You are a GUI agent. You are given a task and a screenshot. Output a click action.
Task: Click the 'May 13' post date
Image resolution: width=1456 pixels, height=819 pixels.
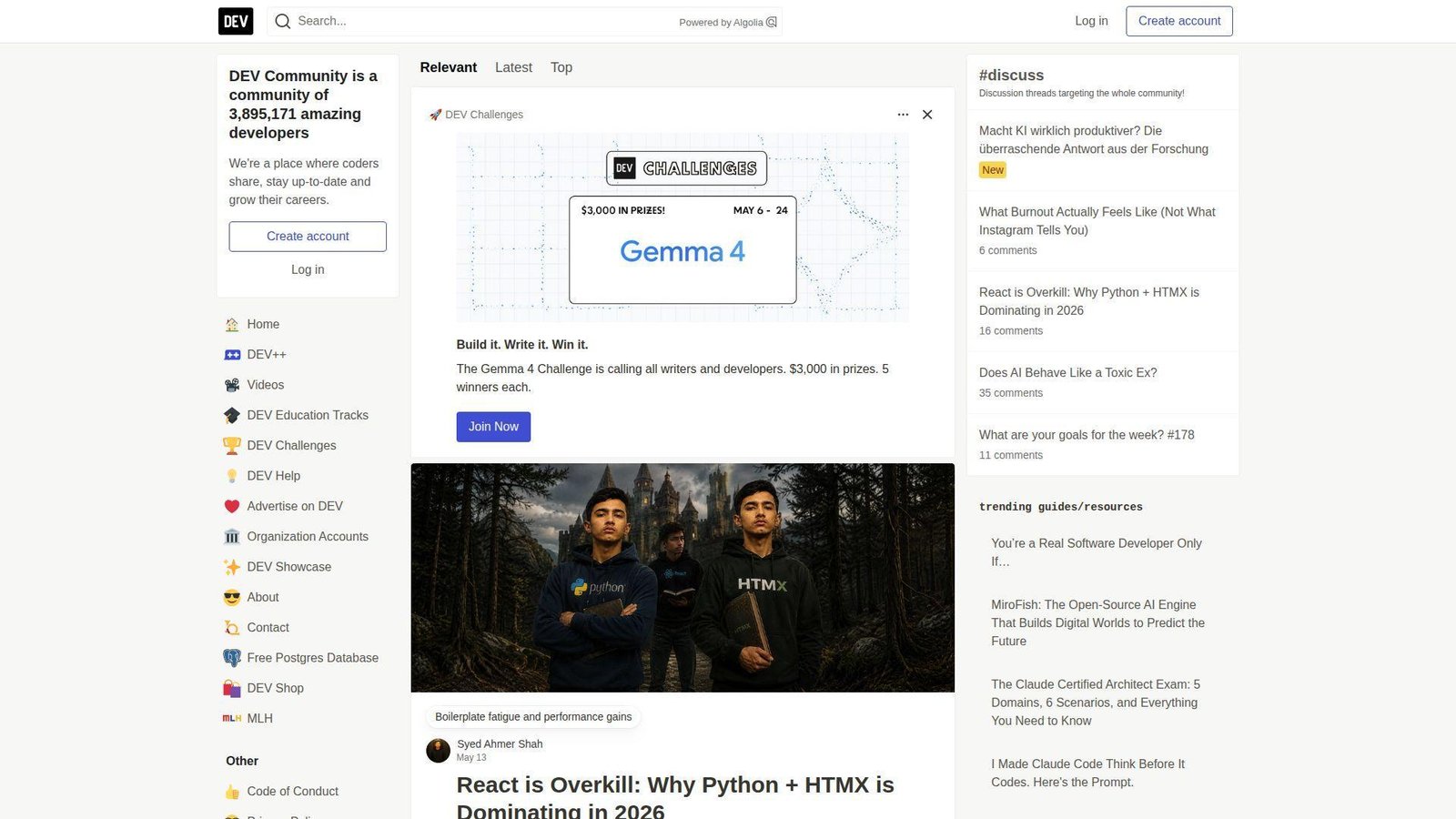coord(471,758)
